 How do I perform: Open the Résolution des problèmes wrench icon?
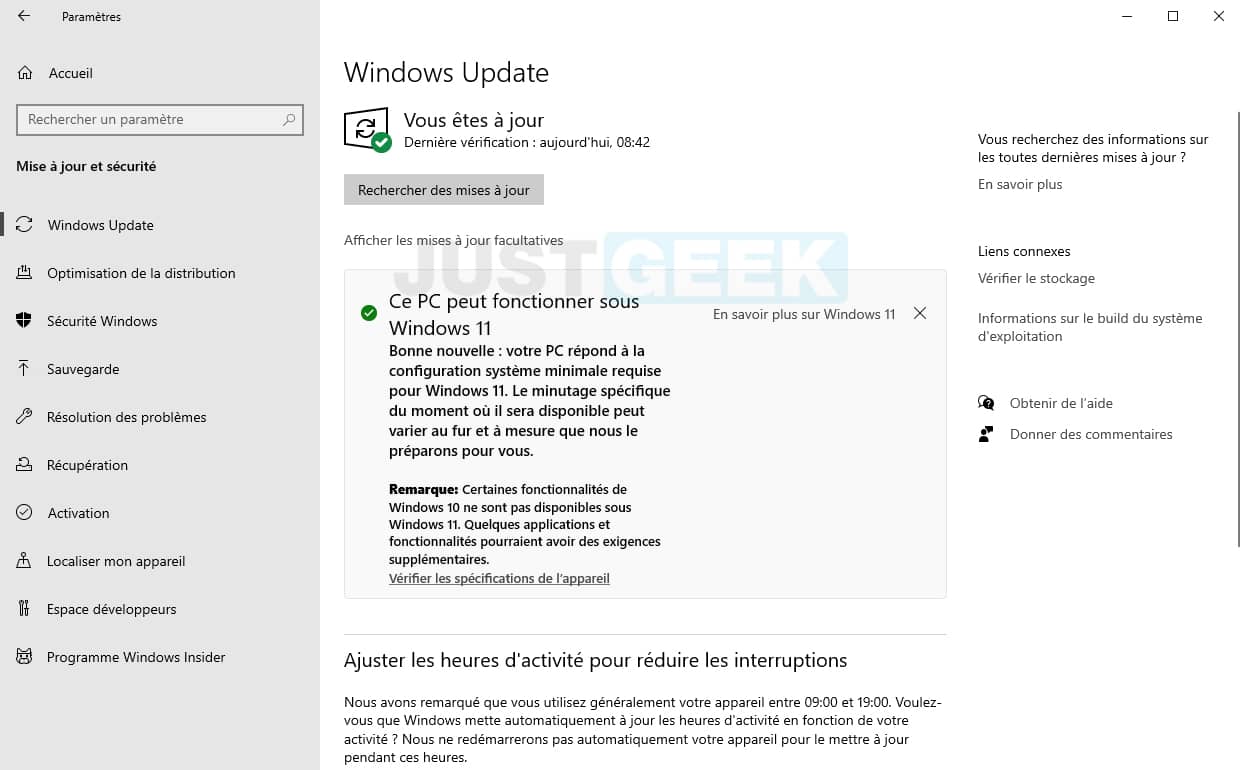point(24,417)
